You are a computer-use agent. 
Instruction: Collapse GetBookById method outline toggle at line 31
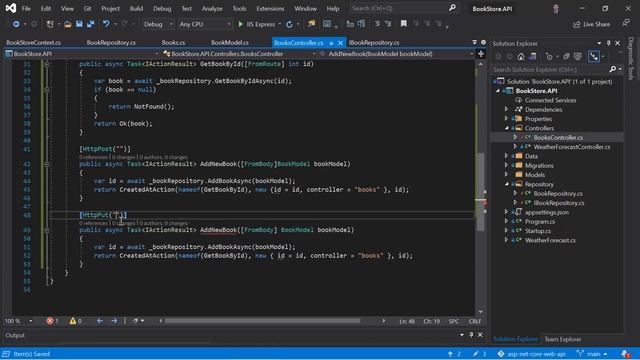pyautogui.click(x=47, y=64)
